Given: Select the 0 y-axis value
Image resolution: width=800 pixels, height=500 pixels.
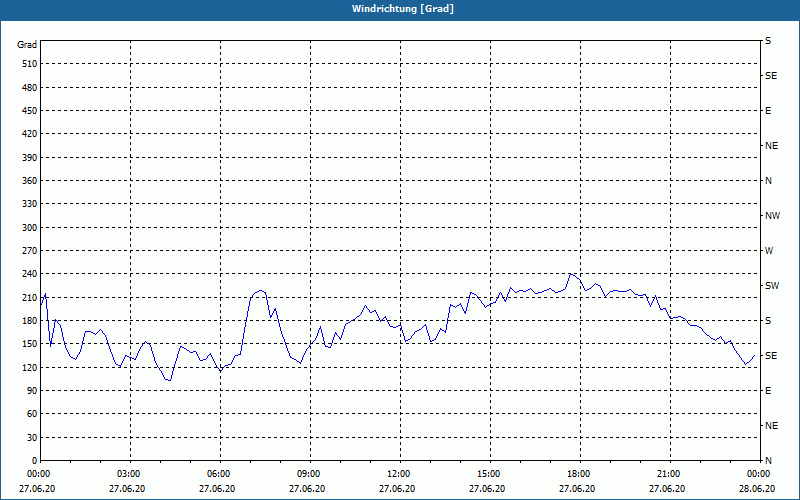Looking at the screenshot, I should point(35,461).
